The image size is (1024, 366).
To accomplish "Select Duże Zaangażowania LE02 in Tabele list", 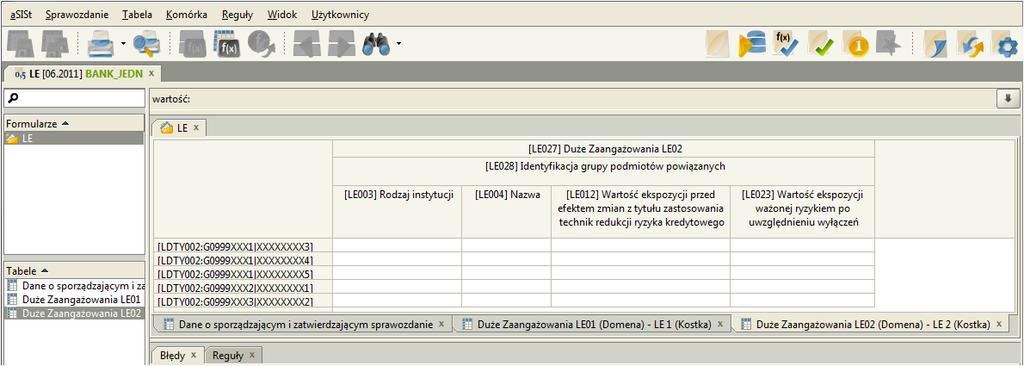I will click(x=74, y=313).
